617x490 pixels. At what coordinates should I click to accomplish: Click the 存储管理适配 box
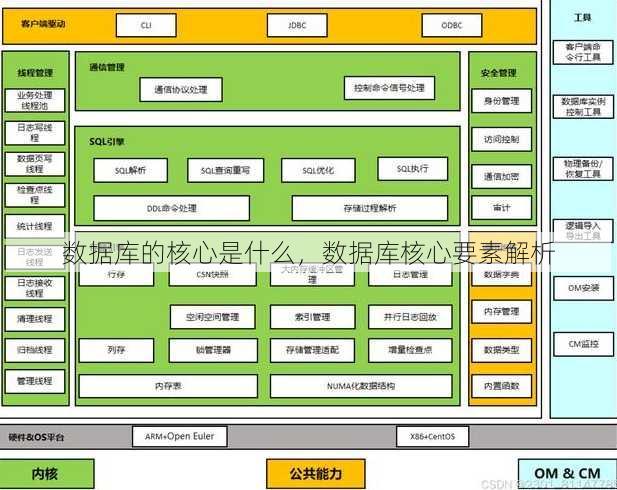coord(312,350)
